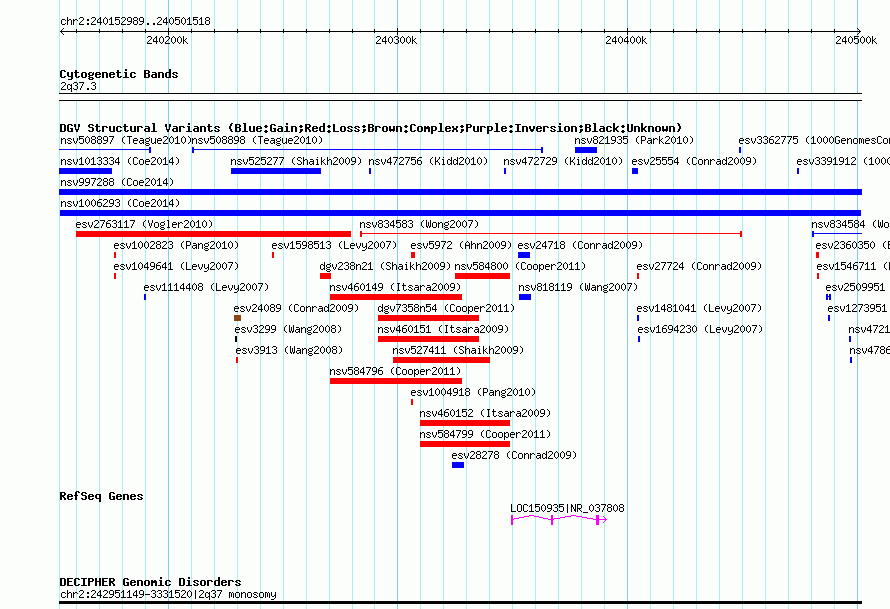Screen dimensions: 890x609
Task: Open esv1049641 (Levy2007) variant
Action: pos(176,266)
